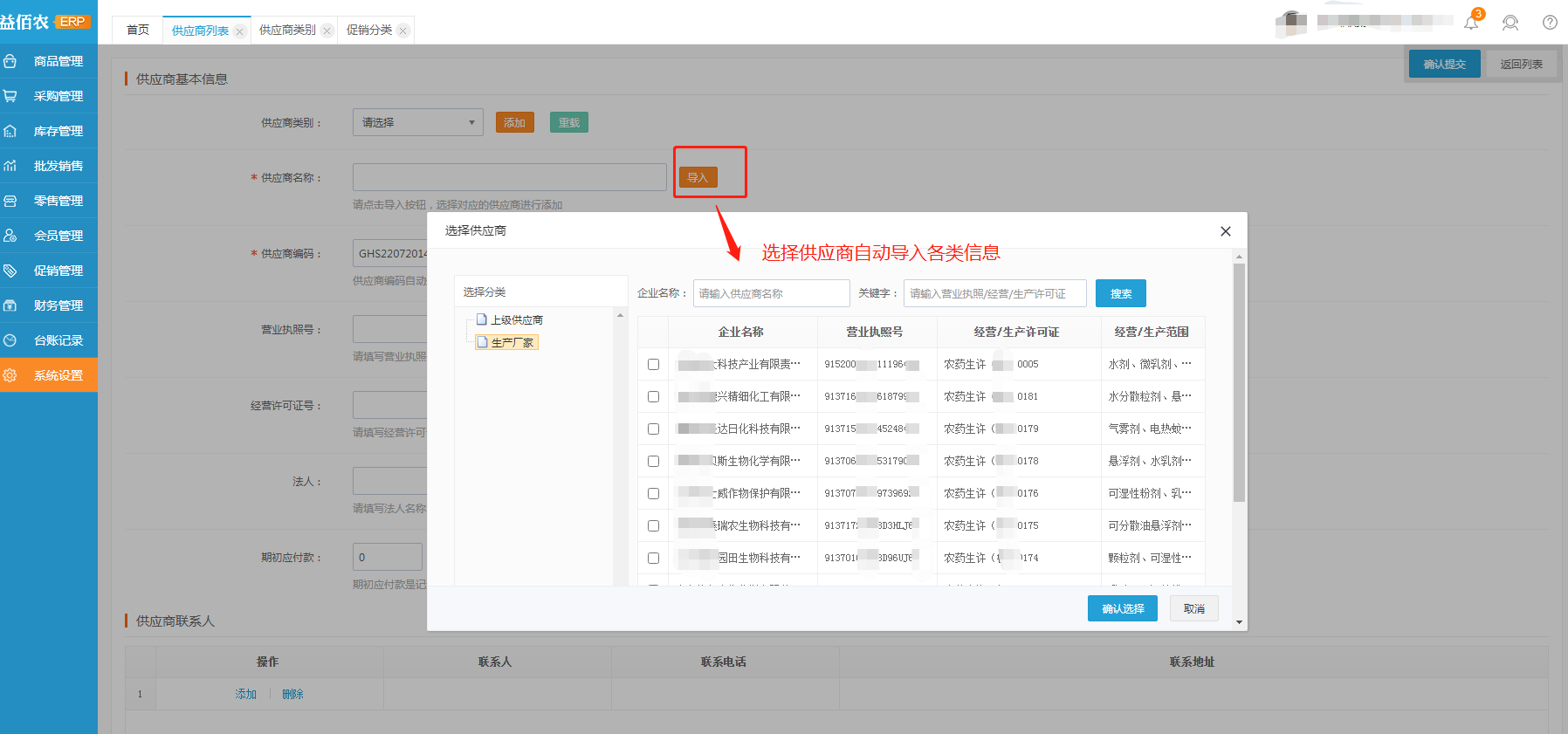1568x734 pixels.
Task: Check the first supplier row checkbox
Action: [x=653, y=364]
